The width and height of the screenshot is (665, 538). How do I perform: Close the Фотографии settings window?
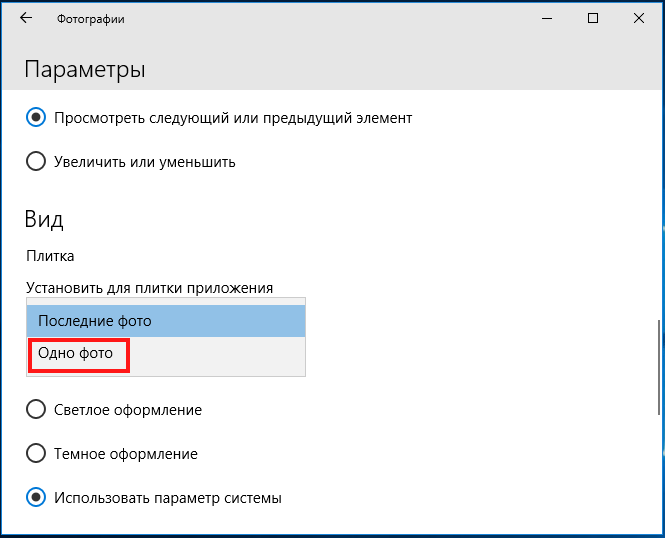tap(639, 18)
